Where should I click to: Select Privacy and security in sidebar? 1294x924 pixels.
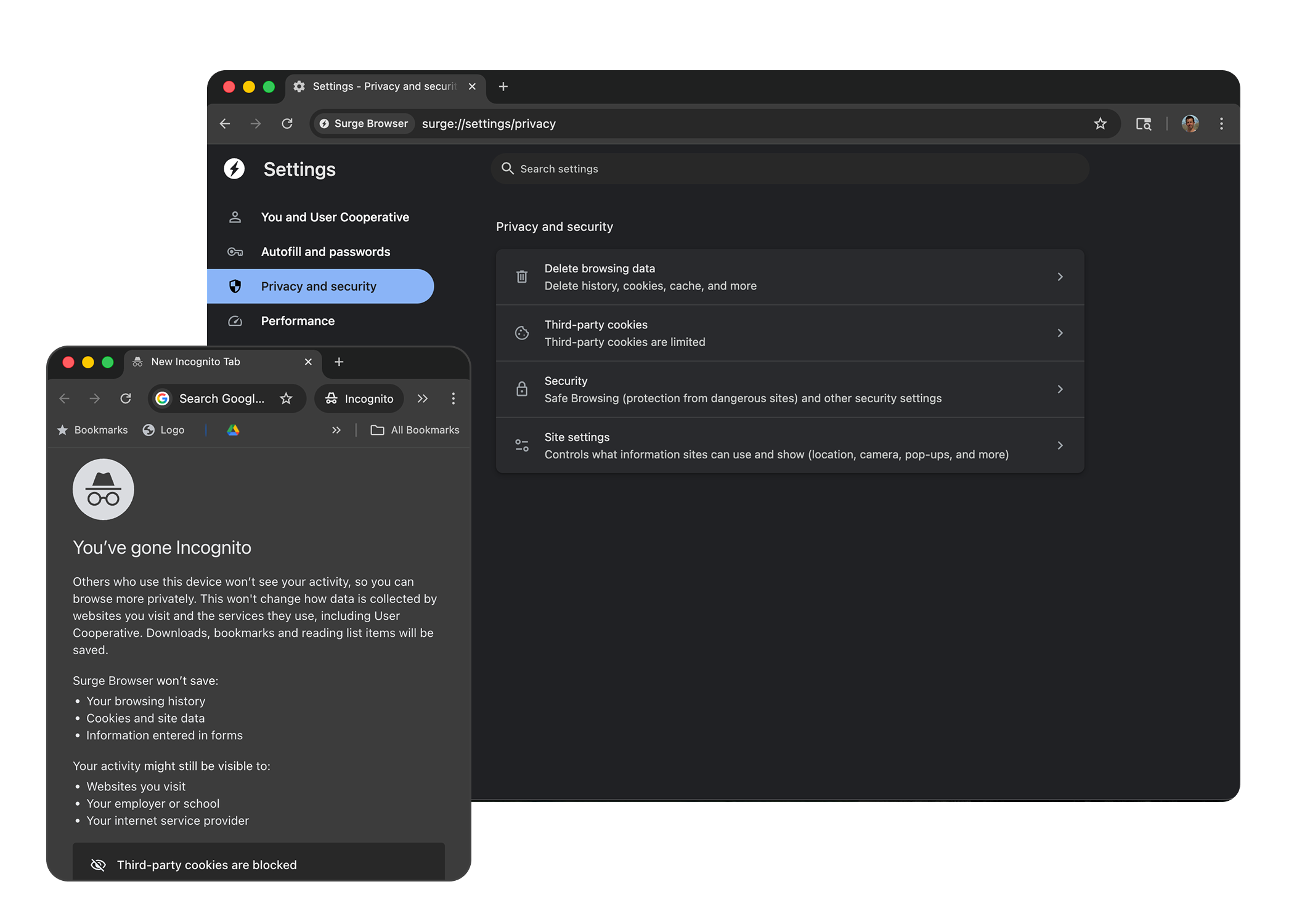click(320, 286)
